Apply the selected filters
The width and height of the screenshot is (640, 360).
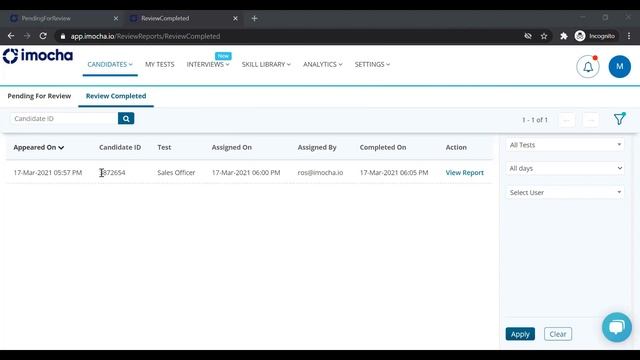click(x=520, y=334)
